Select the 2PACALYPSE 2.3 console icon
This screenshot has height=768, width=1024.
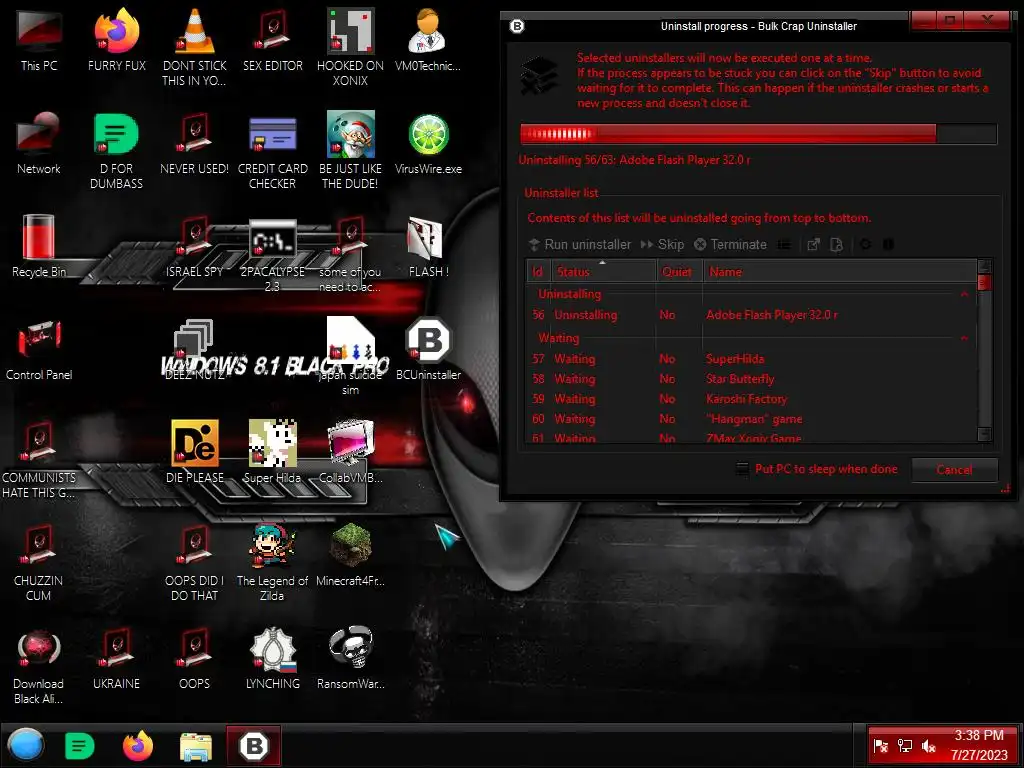272,255
